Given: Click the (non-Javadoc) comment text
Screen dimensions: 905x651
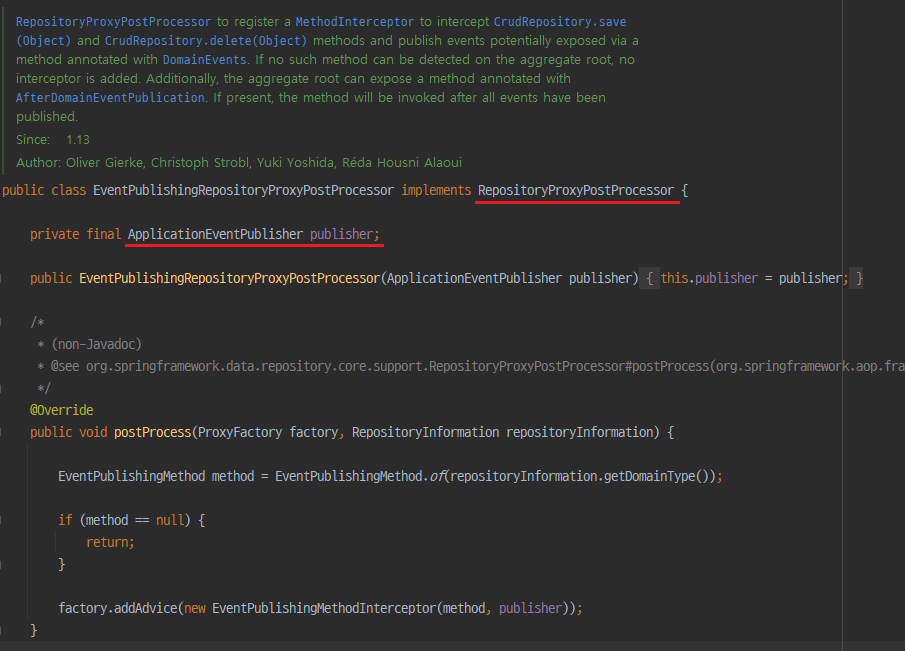Looking at the screenshot, I should [96, 345].
